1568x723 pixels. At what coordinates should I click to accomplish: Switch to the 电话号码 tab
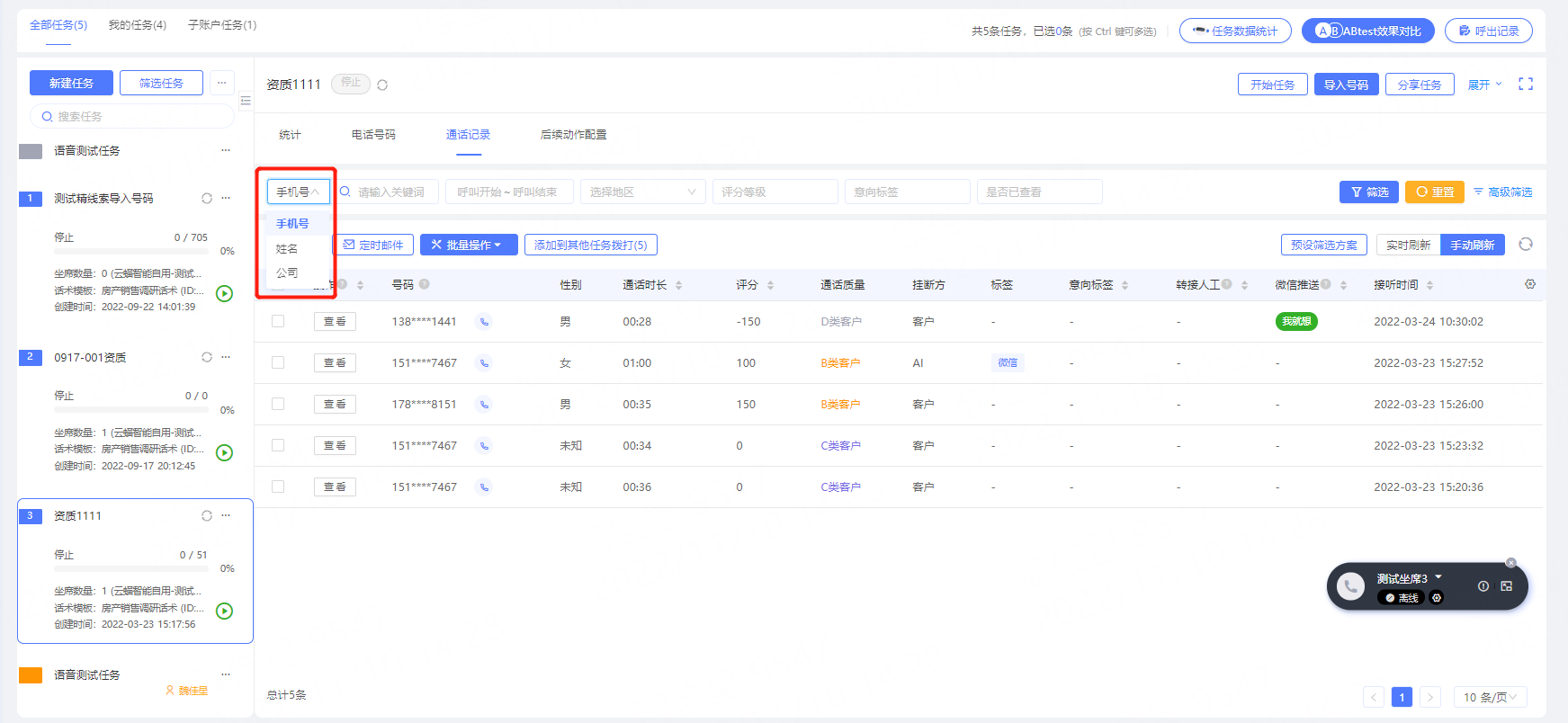[373, 135]
